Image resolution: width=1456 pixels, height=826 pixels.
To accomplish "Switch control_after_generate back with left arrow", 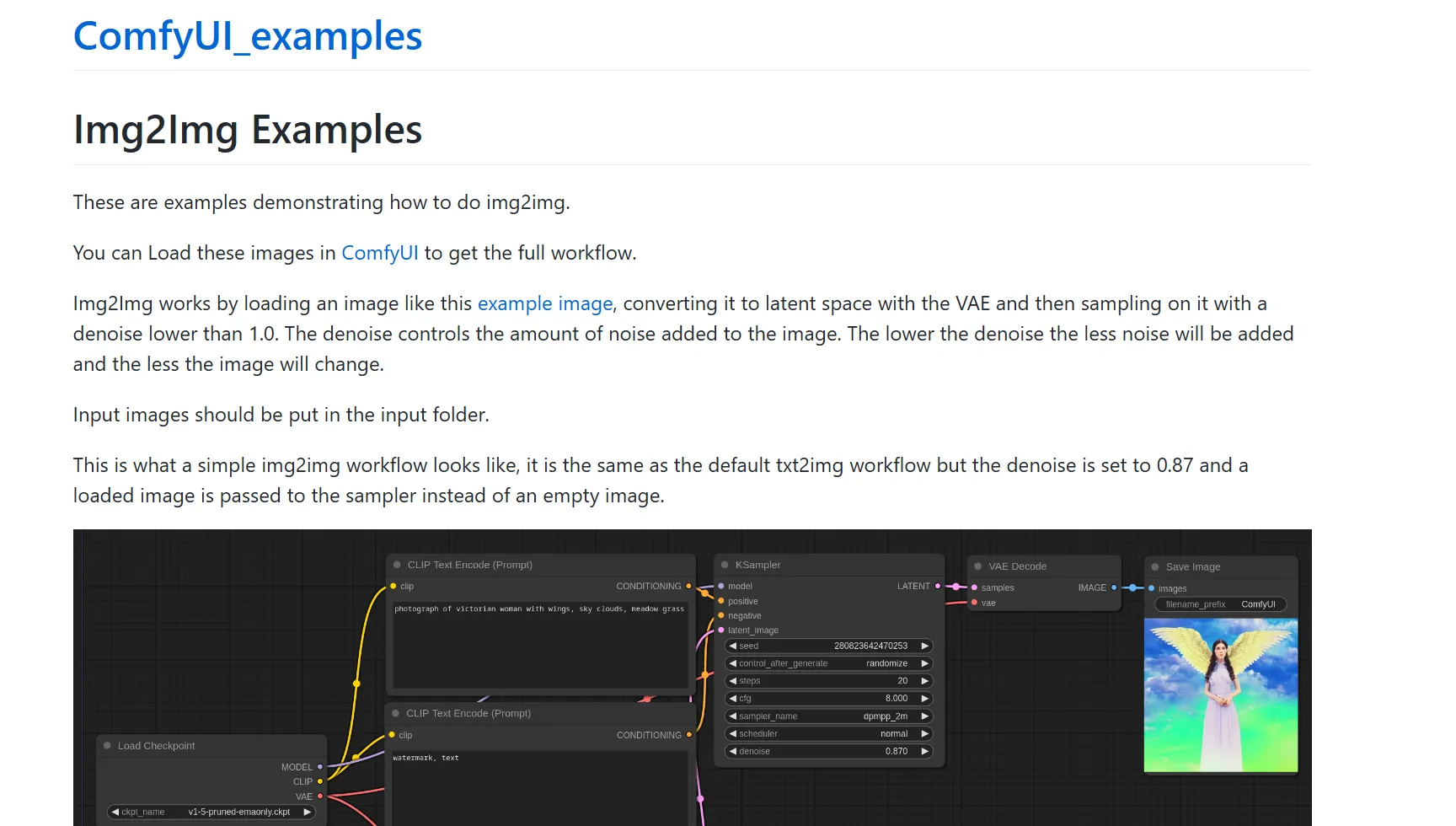I will pyautogui.click(x=732, y=663).
